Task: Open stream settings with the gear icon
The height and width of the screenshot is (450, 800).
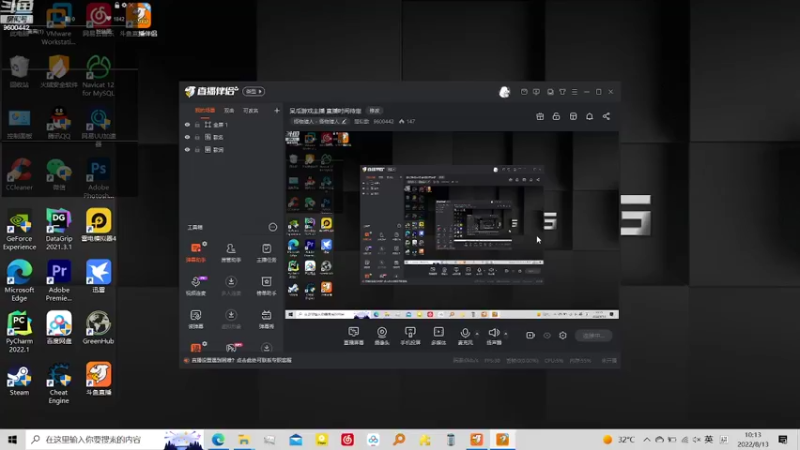Action: point(563,335)
